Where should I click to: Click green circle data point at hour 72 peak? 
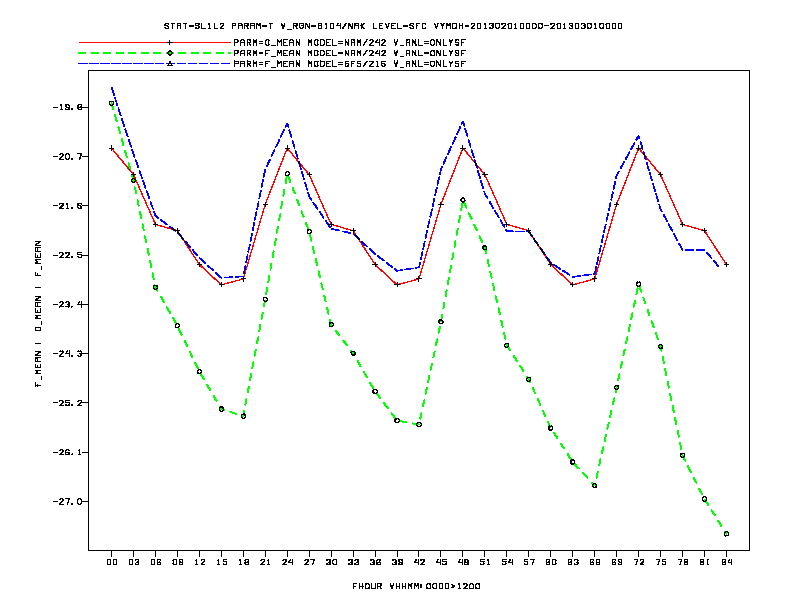[638, 284]
